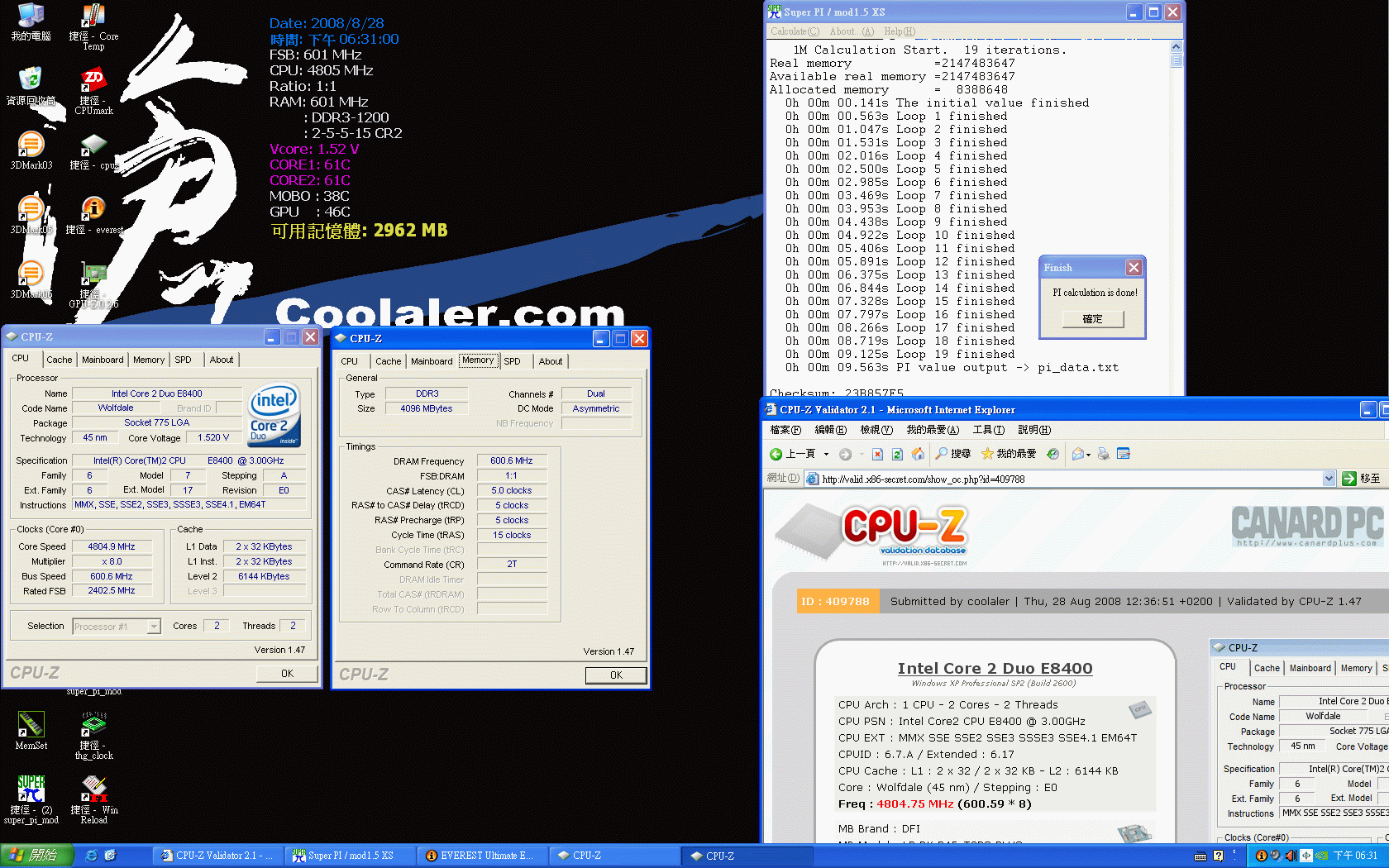Open the About menu in Super PI
This screenshot has height=868, width=1389.
coord(852,31)
